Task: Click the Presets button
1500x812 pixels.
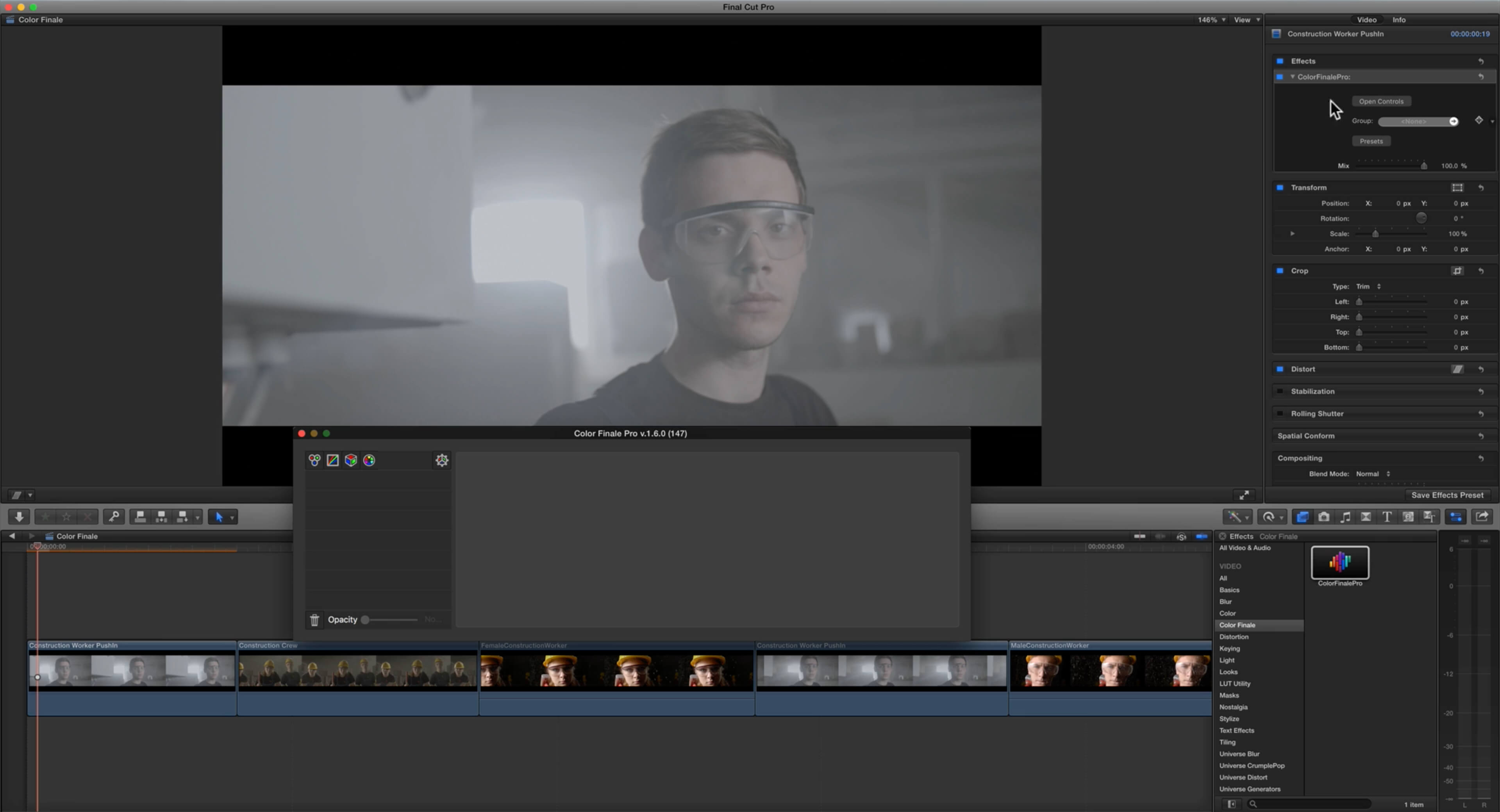Action: 1371,141
